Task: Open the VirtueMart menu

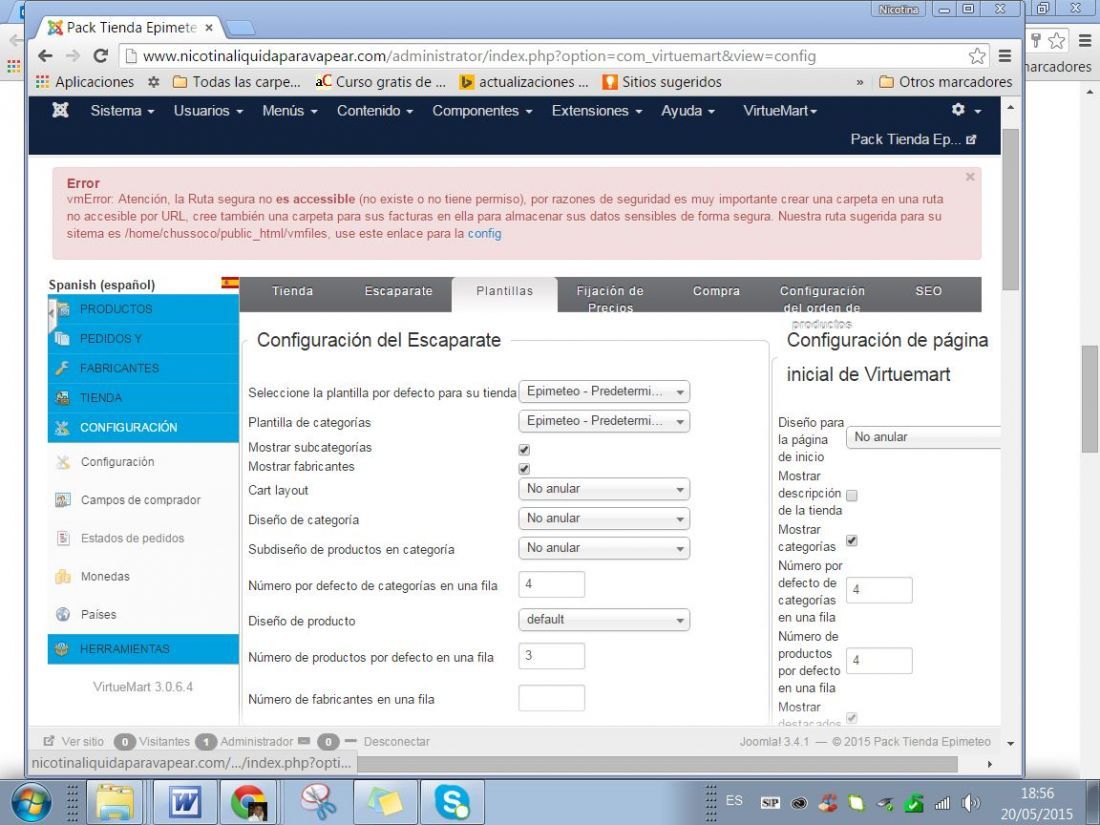Action: point(780,111)
